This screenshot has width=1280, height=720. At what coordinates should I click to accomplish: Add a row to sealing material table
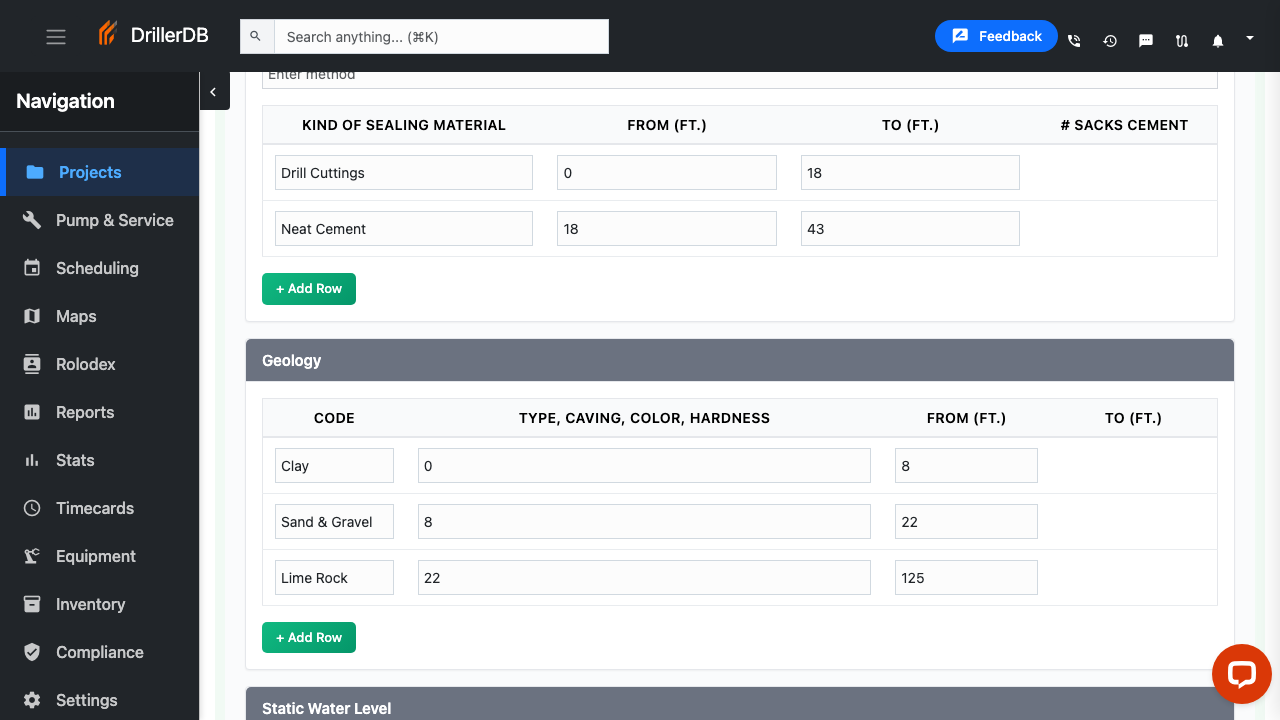[x=308, y=288]
